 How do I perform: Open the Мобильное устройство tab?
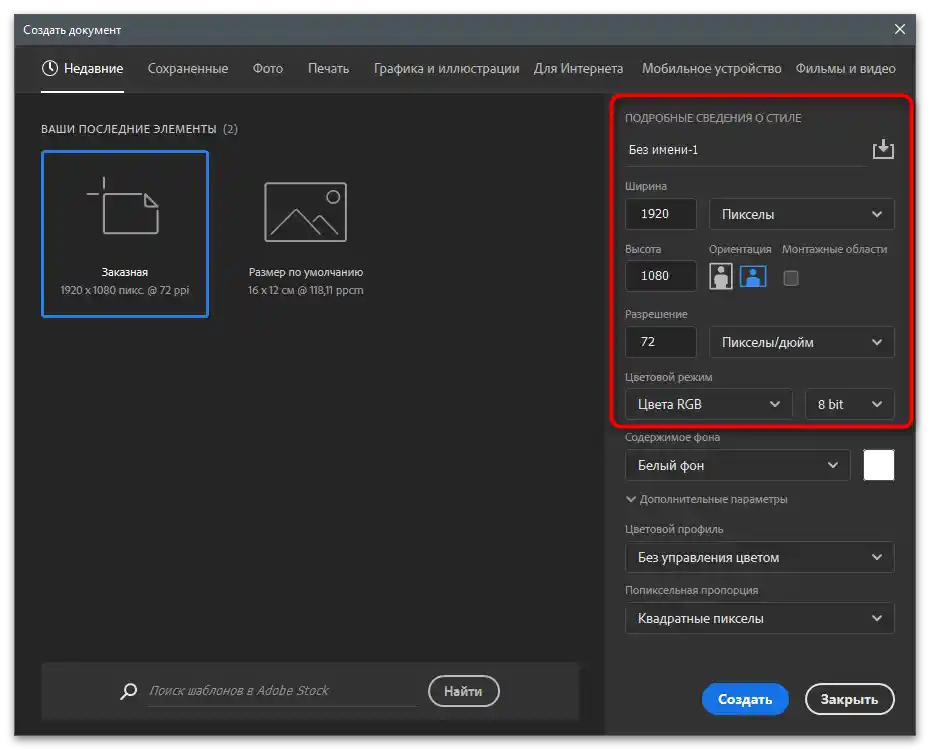[712, 69]
